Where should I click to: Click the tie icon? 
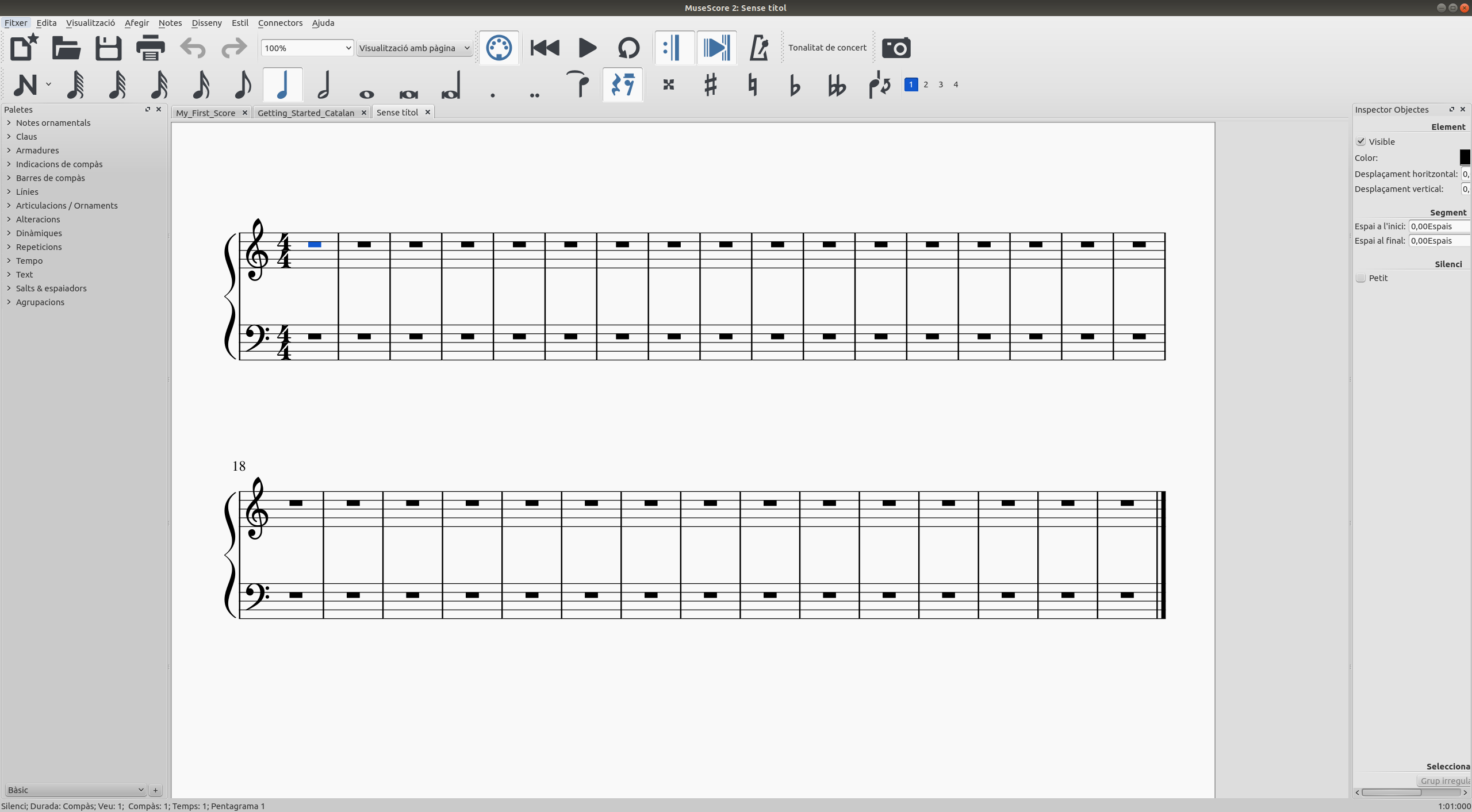coord(579,84)
